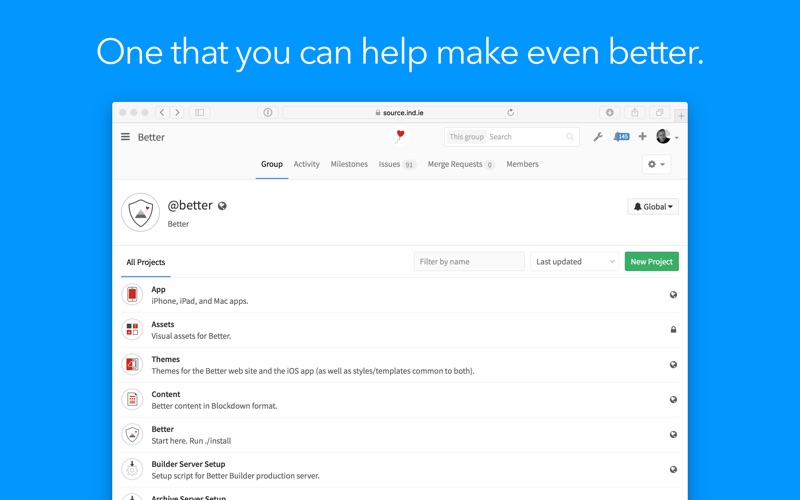
Task: Click the Safari sidebar toggle icon
Action: point(199,113)
